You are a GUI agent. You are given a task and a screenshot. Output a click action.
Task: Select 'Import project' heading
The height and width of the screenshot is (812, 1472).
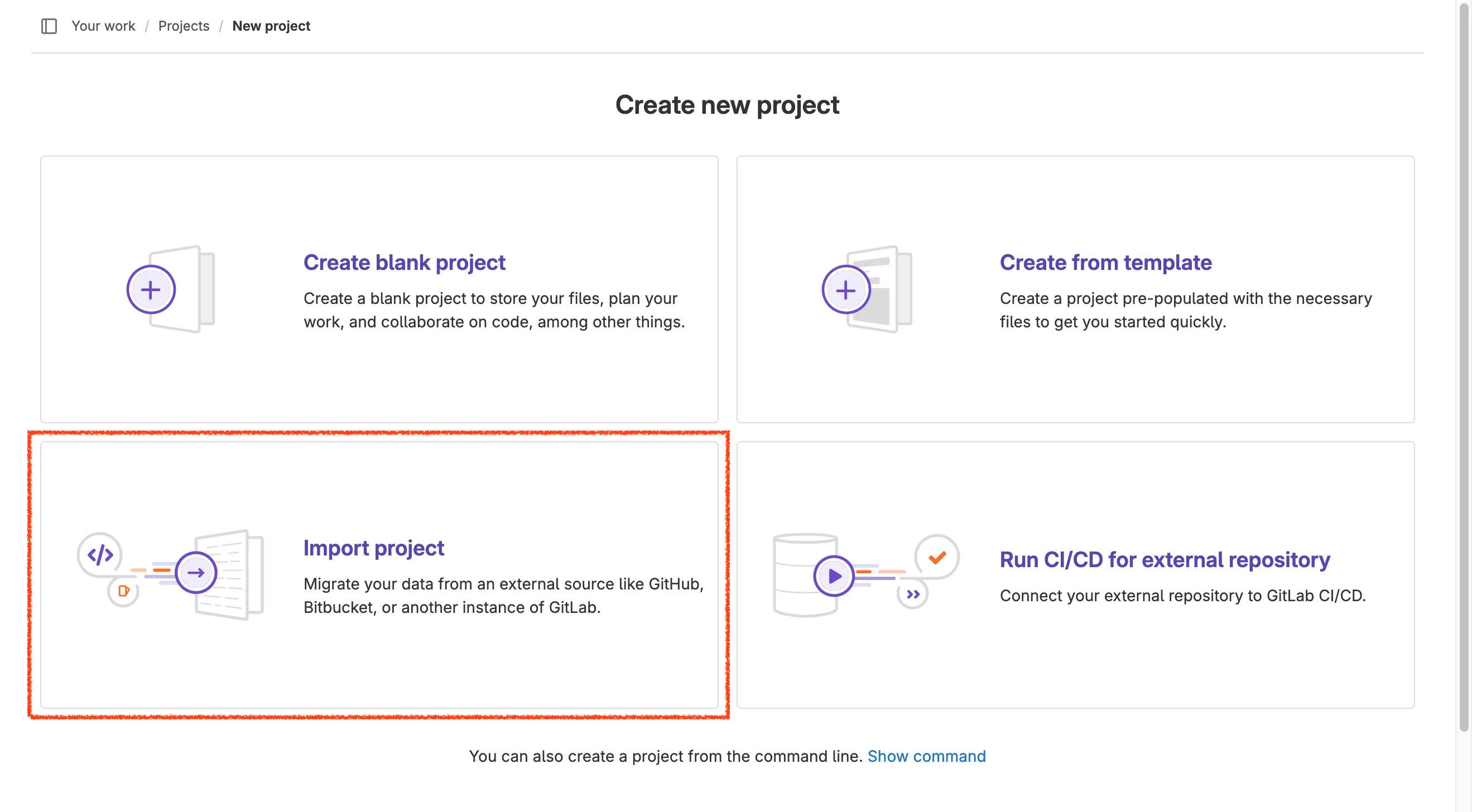(373, 548)
